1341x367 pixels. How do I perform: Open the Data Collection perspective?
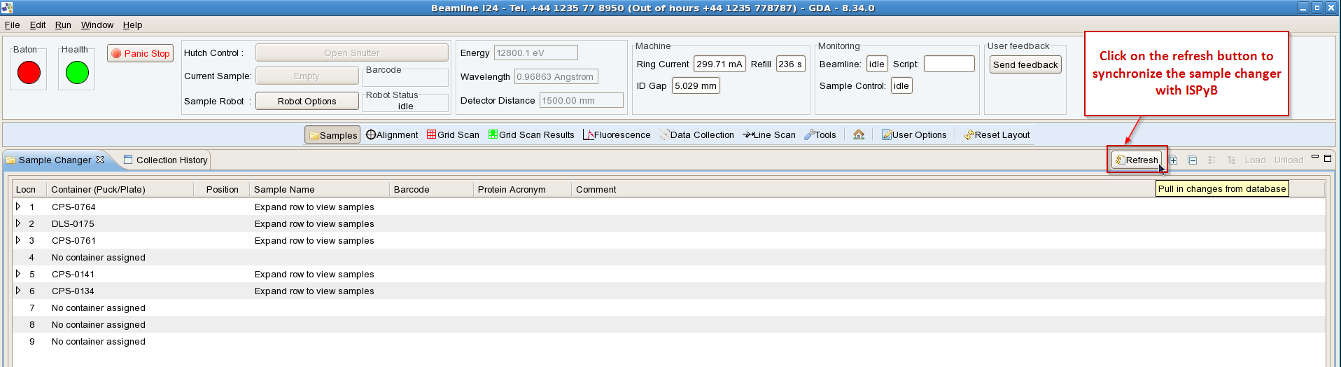697,135
